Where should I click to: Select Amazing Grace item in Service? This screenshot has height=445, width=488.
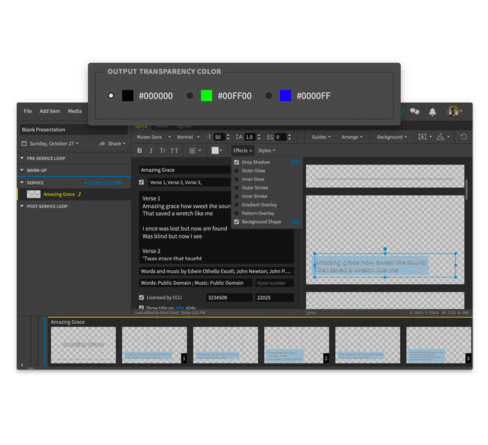[x=59, y=194]
